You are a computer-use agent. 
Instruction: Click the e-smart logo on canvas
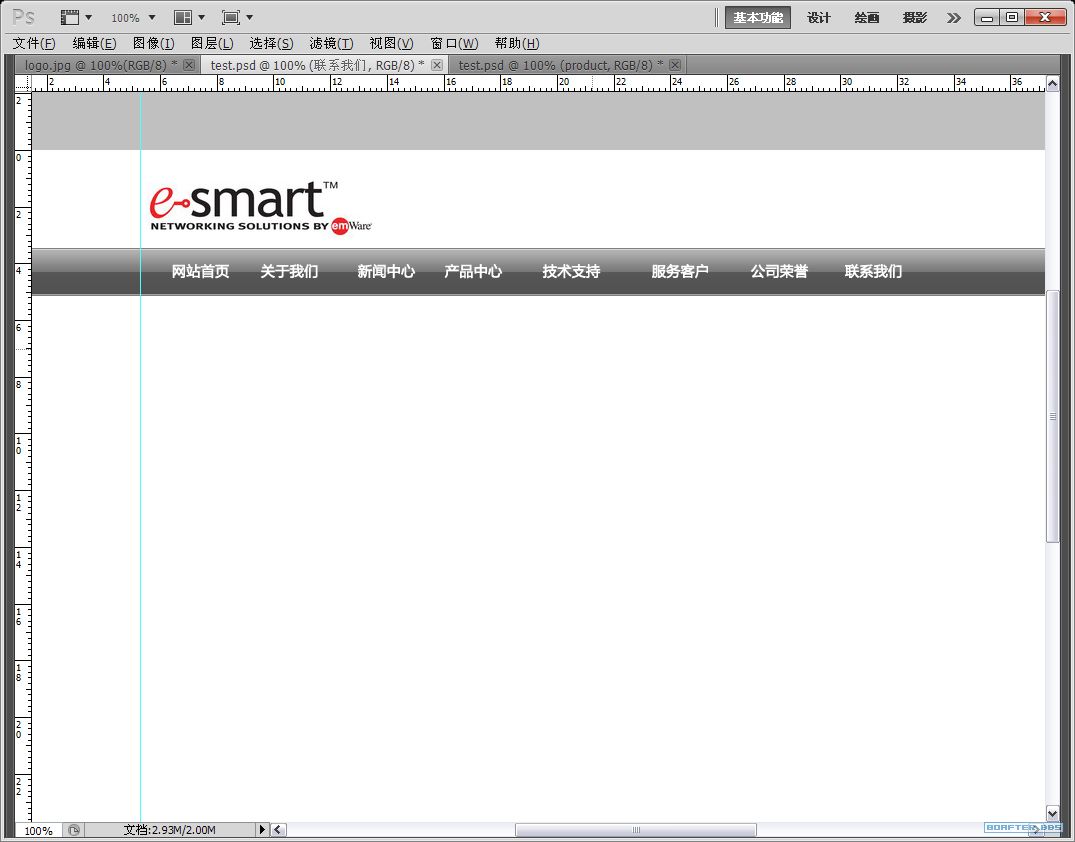click(261, 207)
